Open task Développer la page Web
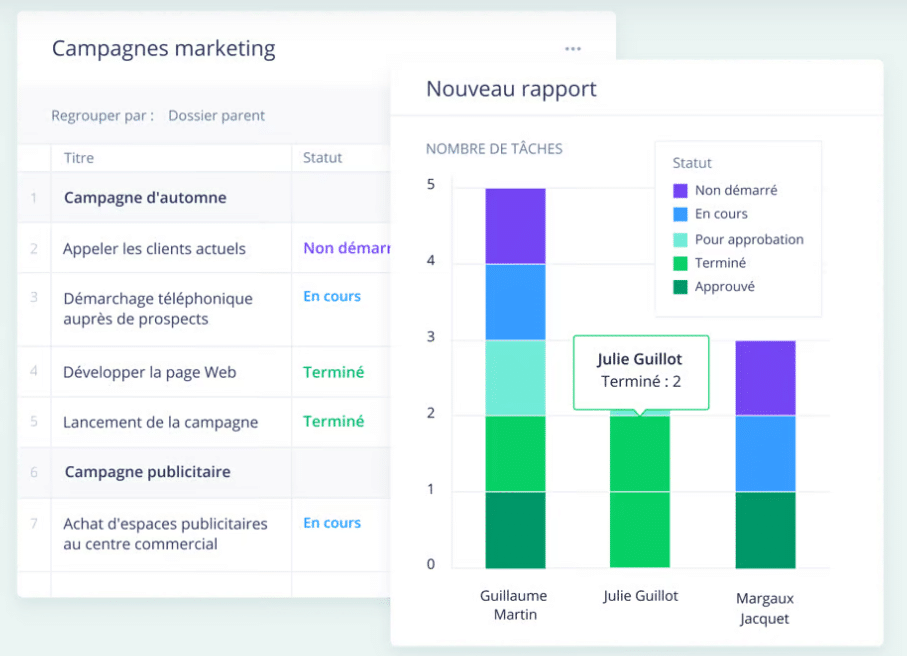 pyautogui.click(x=149, y=372)
